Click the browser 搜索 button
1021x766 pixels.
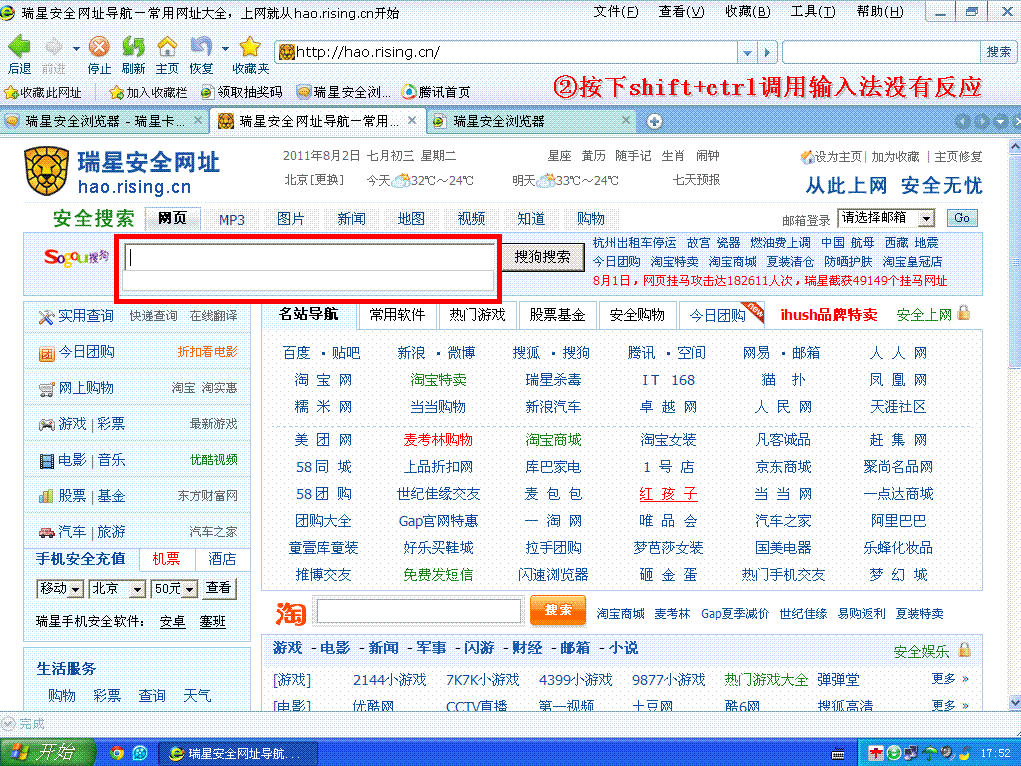(998, 52)
